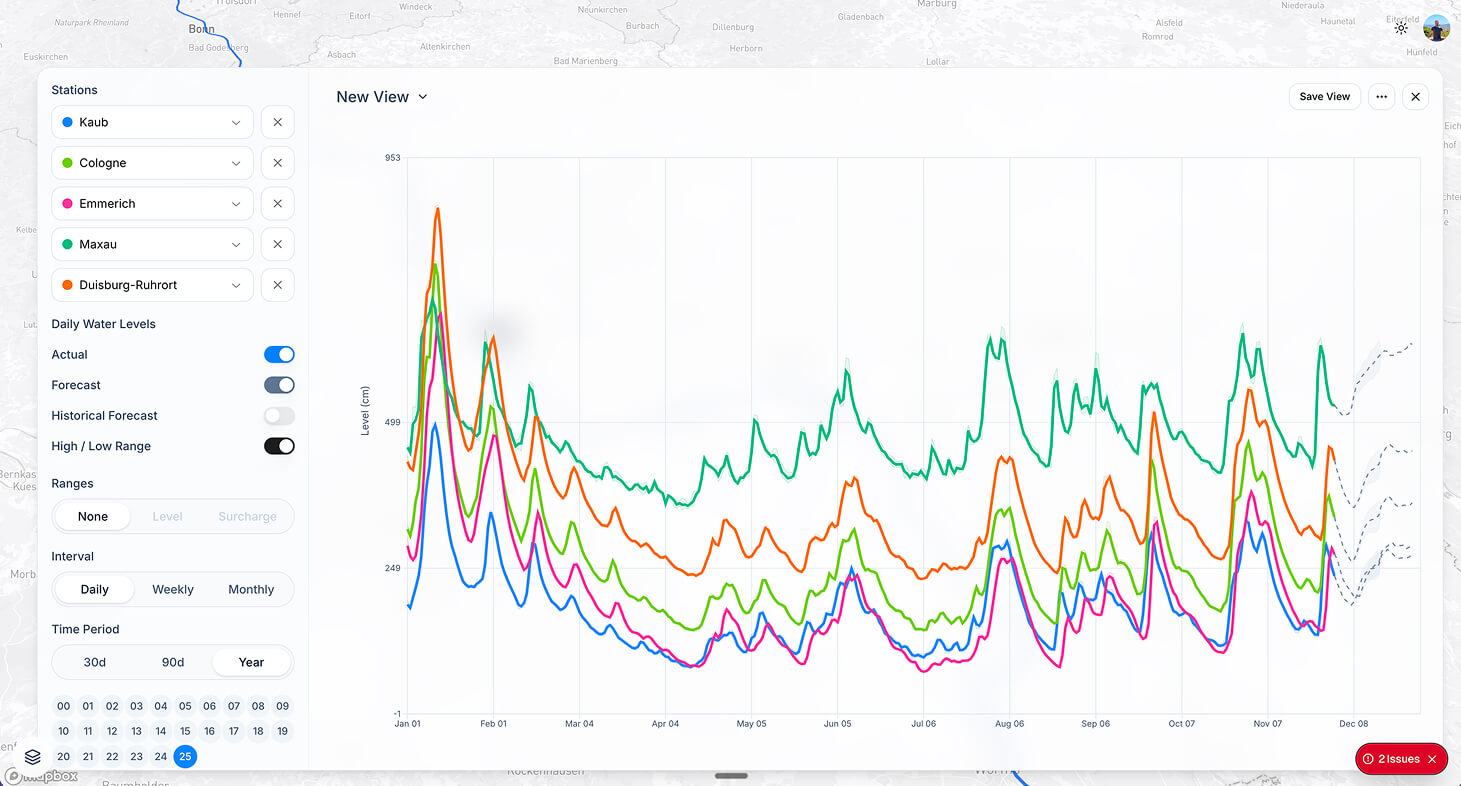Open the map layers picker icon
Image resolution: width=1461 pixels, height=786 pixels.
click(31, 757)
